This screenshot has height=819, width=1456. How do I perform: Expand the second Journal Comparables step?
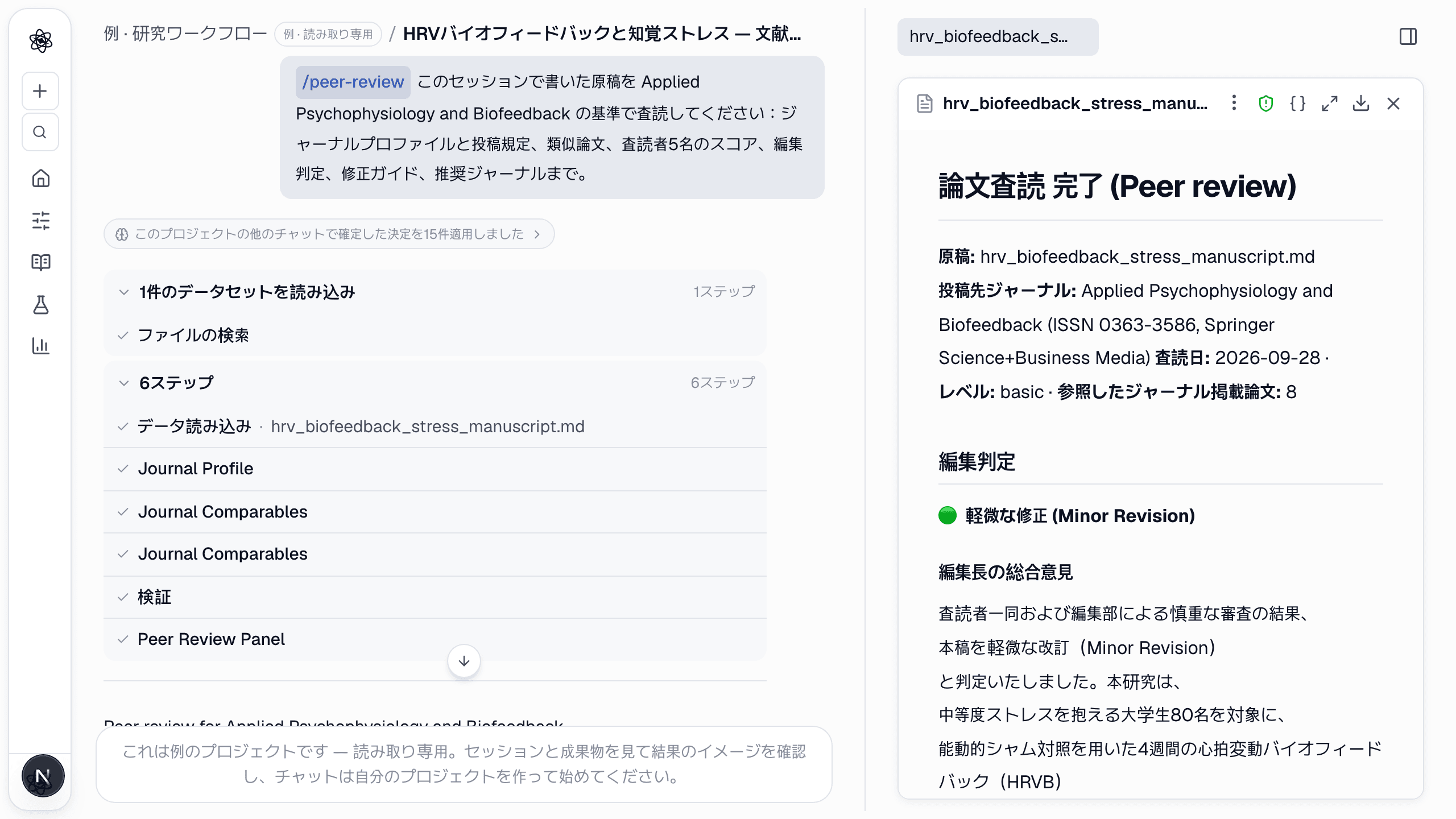[435, 554]
